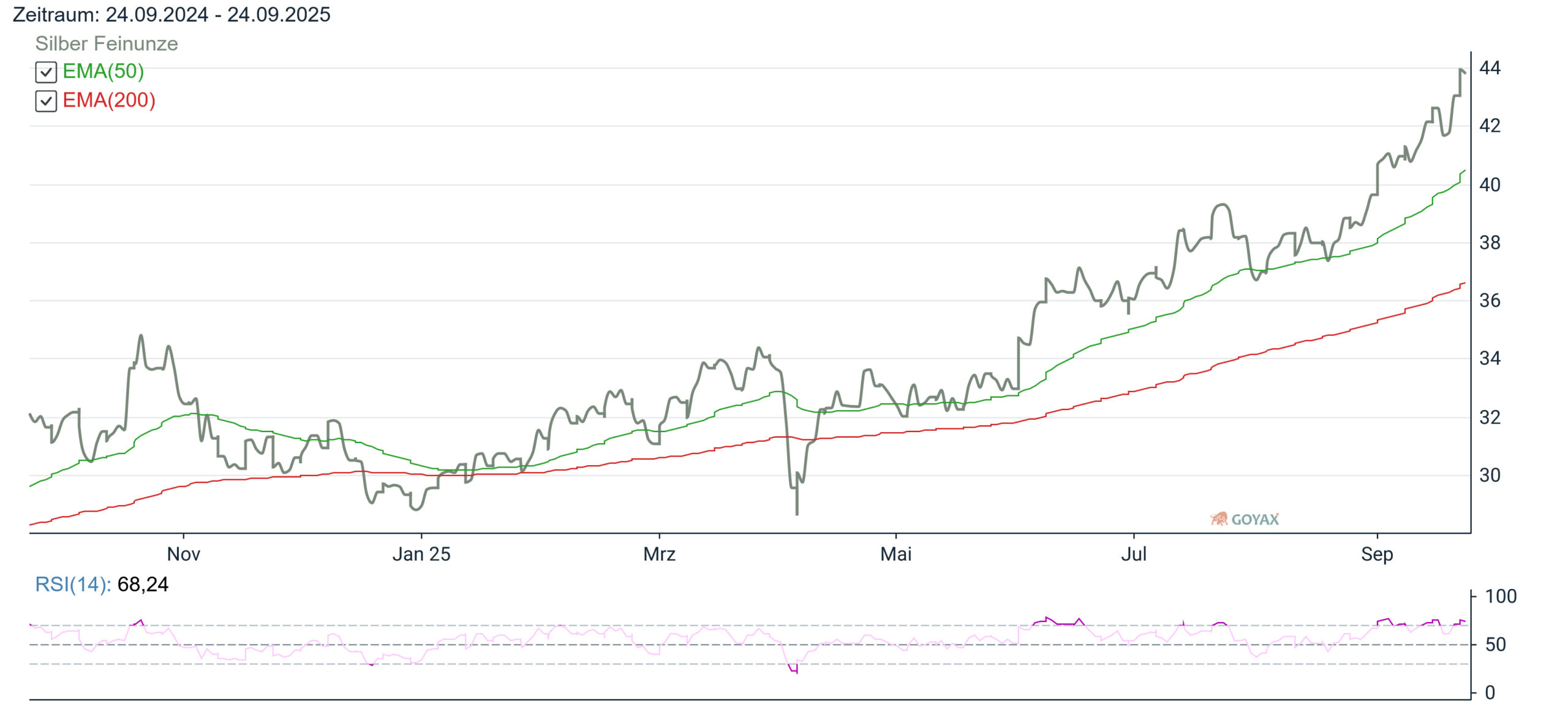
Task: Click the Mai time axis label
Action: coord(896,554)
